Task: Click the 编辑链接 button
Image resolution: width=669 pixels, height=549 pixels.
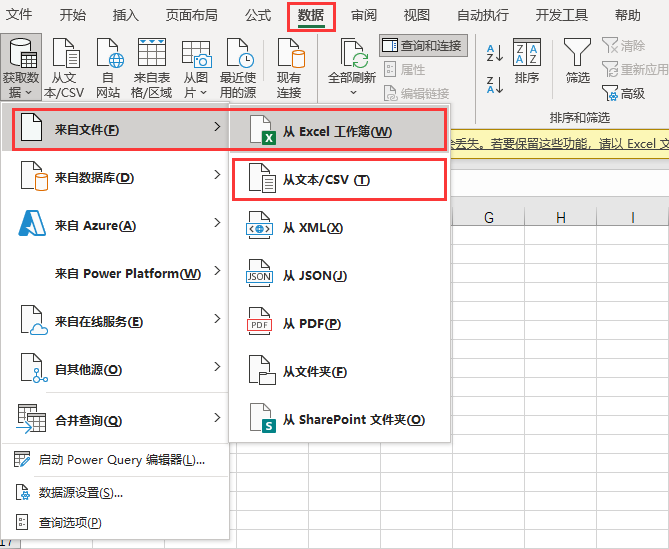Action: [416, 93]
